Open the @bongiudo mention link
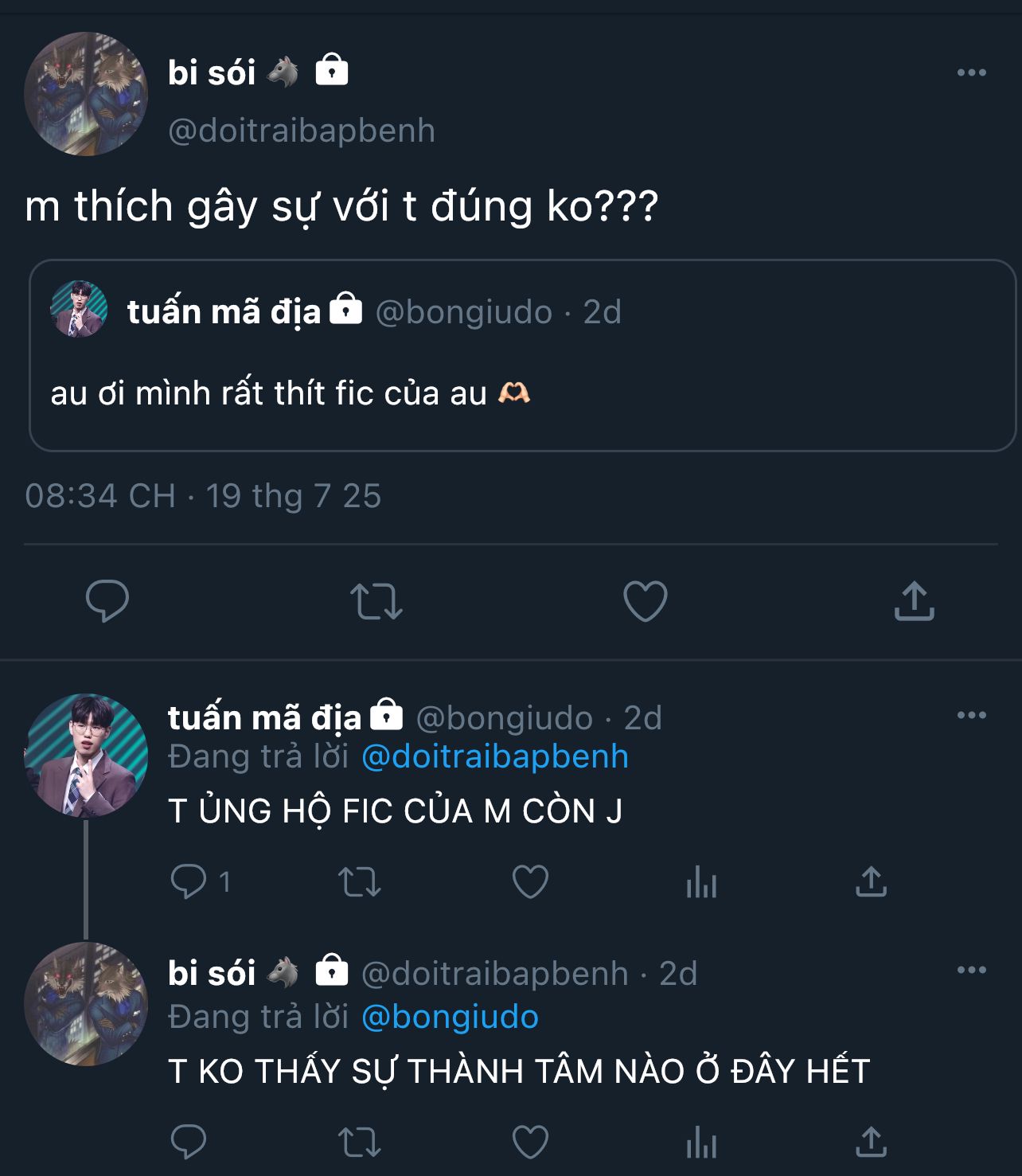1022x1176 pixels. (x=450, y=1017)
